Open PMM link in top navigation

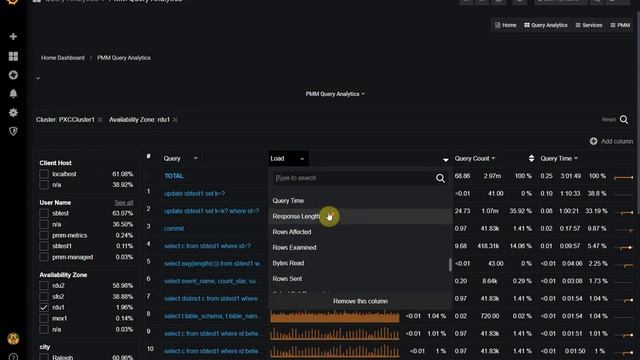pyautogui.click(x=620, y=25)
